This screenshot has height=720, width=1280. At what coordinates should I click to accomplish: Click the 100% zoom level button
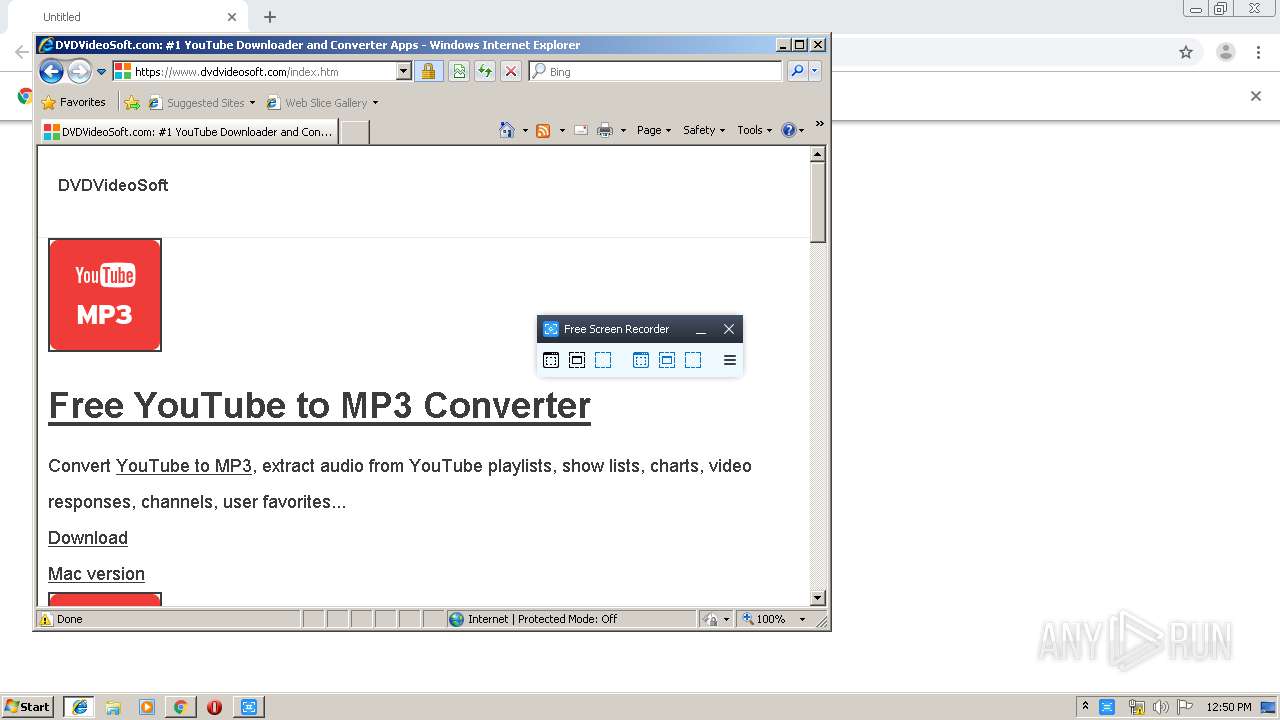click(x=765, y=619)
